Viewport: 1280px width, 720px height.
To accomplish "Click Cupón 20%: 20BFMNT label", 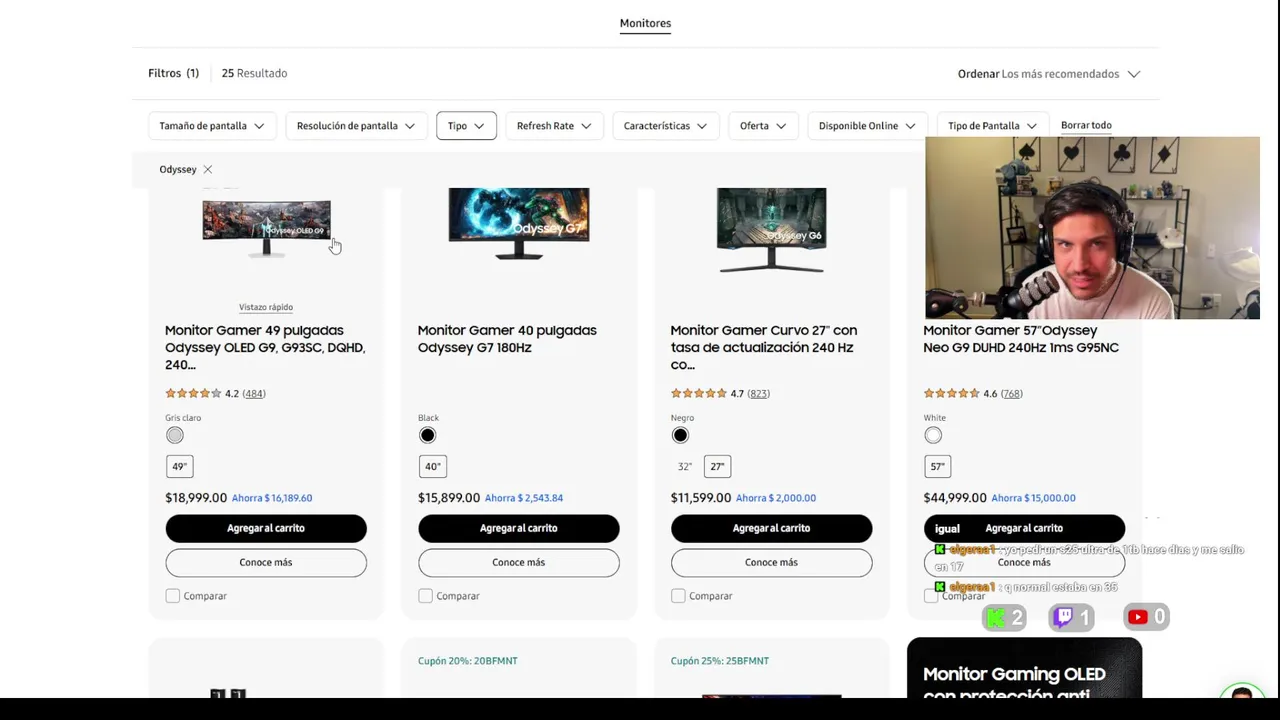I will pos(468,661).
